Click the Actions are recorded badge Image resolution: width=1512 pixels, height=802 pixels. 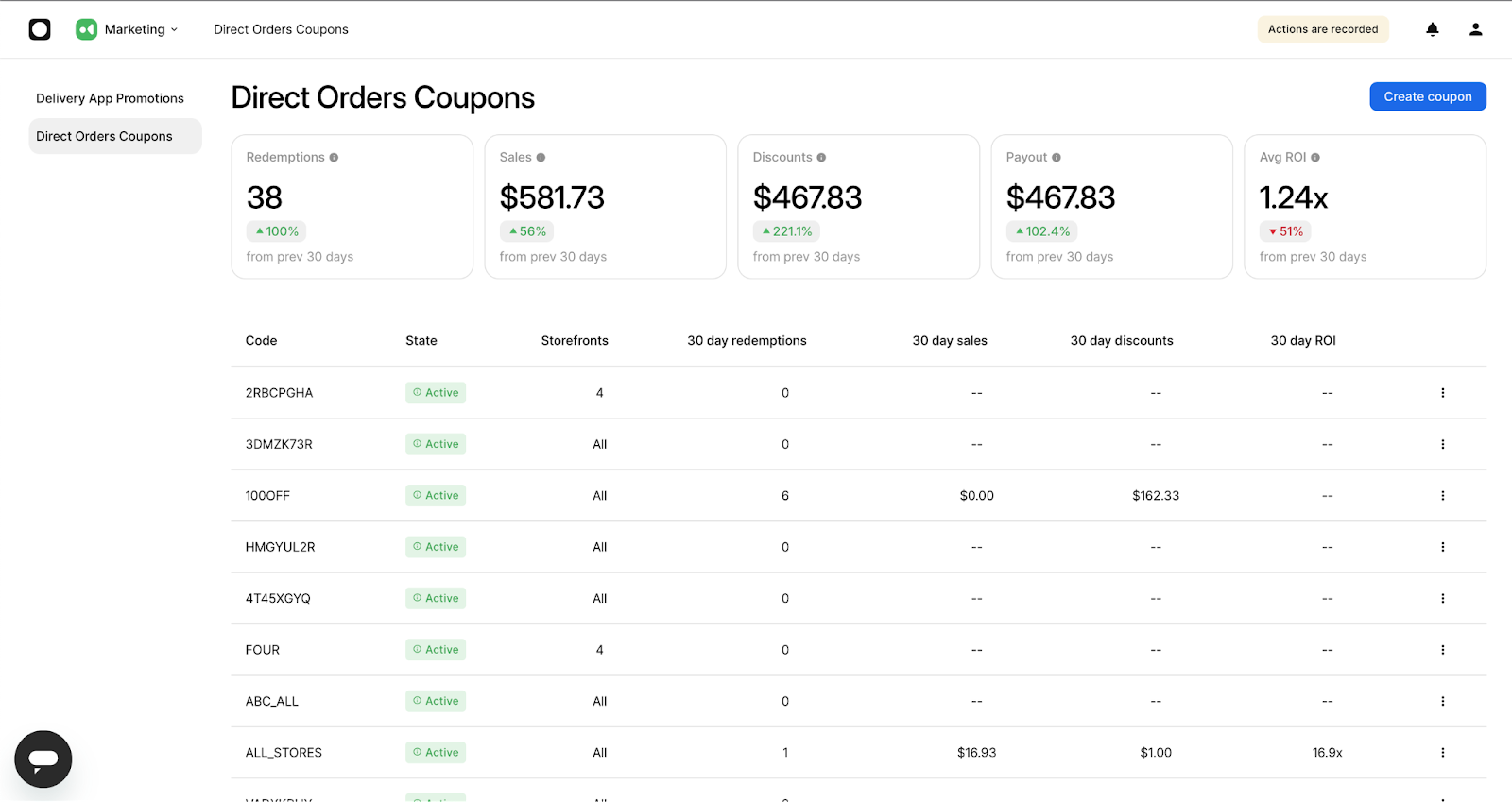(1323, 29)
